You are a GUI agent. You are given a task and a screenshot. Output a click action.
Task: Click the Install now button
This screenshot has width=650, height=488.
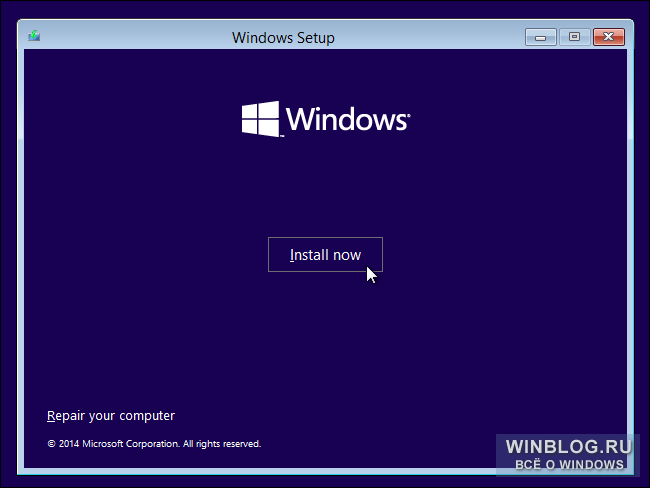[x=325, y=255]
